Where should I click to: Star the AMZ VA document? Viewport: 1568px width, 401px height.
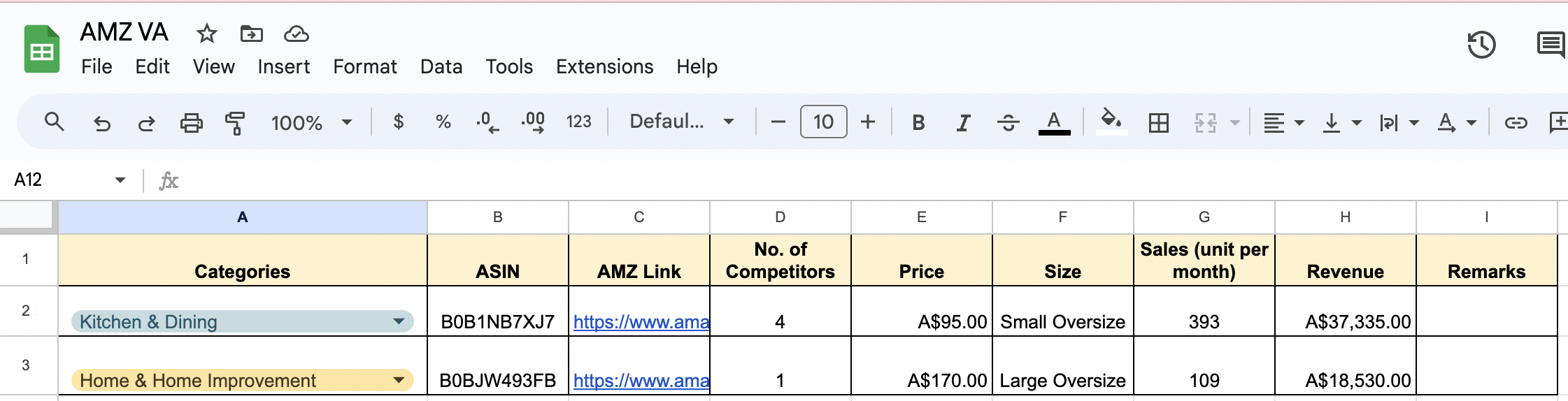click(206, 34)
